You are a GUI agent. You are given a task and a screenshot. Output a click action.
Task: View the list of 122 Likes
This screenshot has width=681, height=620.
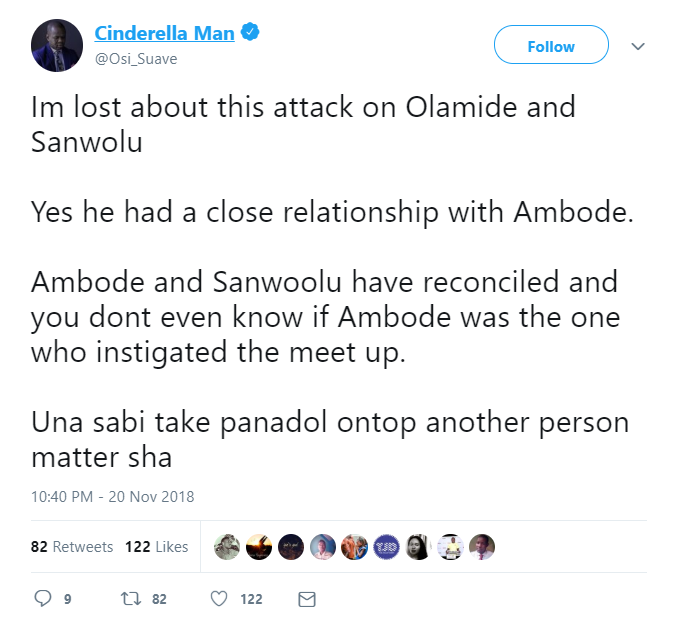tap(156, 547)
